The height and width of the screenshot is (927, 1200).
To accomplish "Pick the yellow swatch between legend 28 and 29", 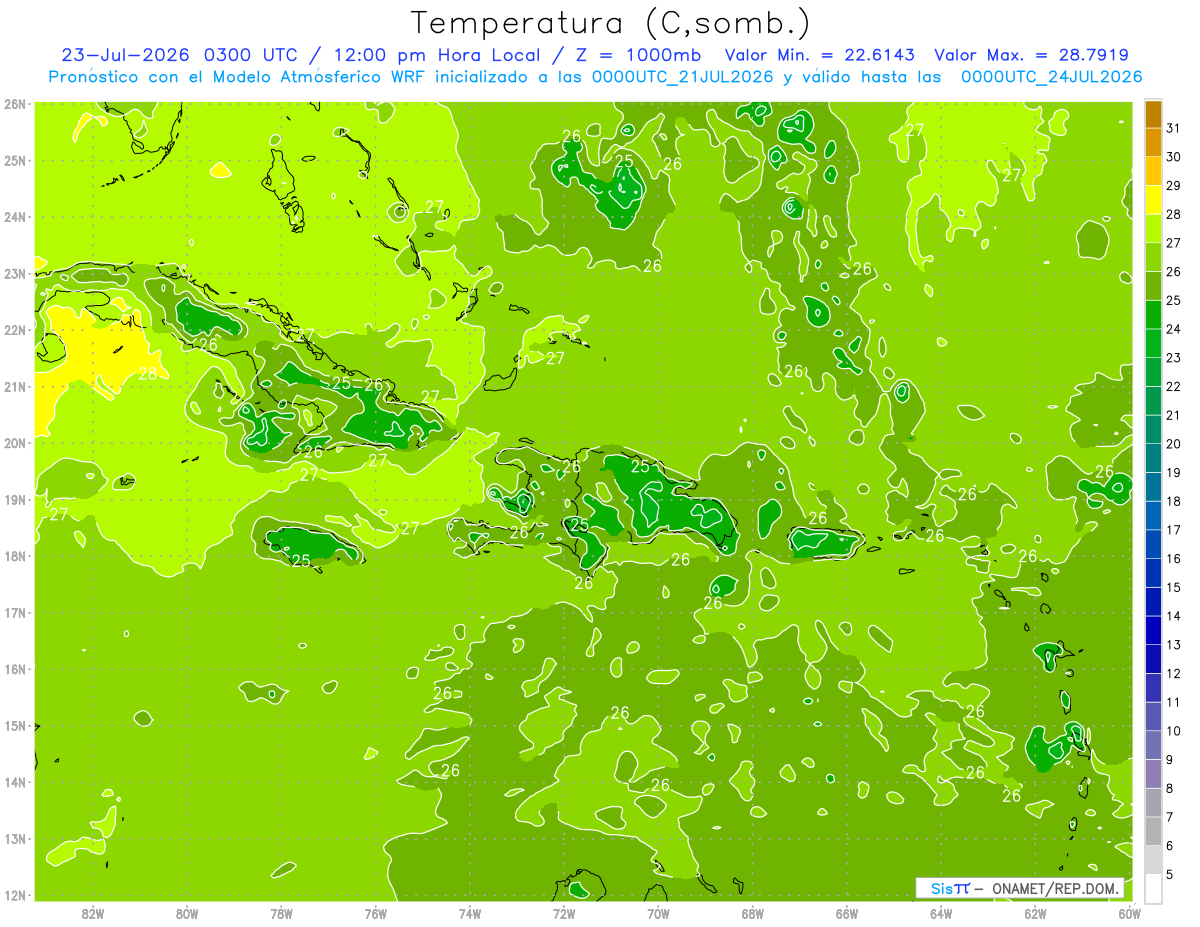I will click(1153, 200).
